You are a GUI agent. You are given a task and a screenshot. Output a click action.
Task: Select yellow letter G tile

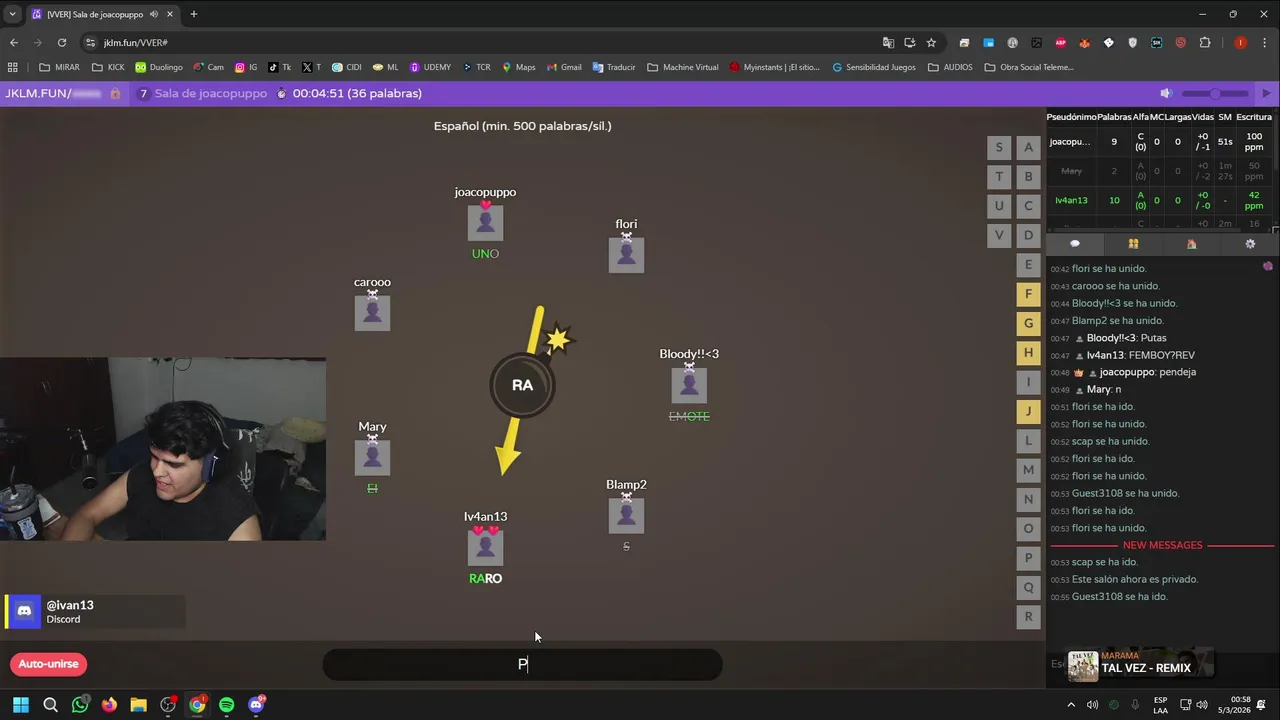click(x=1028, y=323)
